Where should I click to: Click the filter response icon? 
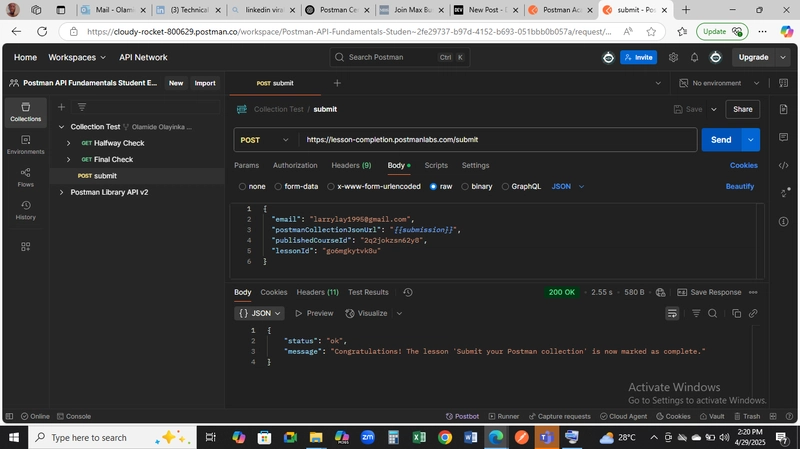tap(696, 313)
